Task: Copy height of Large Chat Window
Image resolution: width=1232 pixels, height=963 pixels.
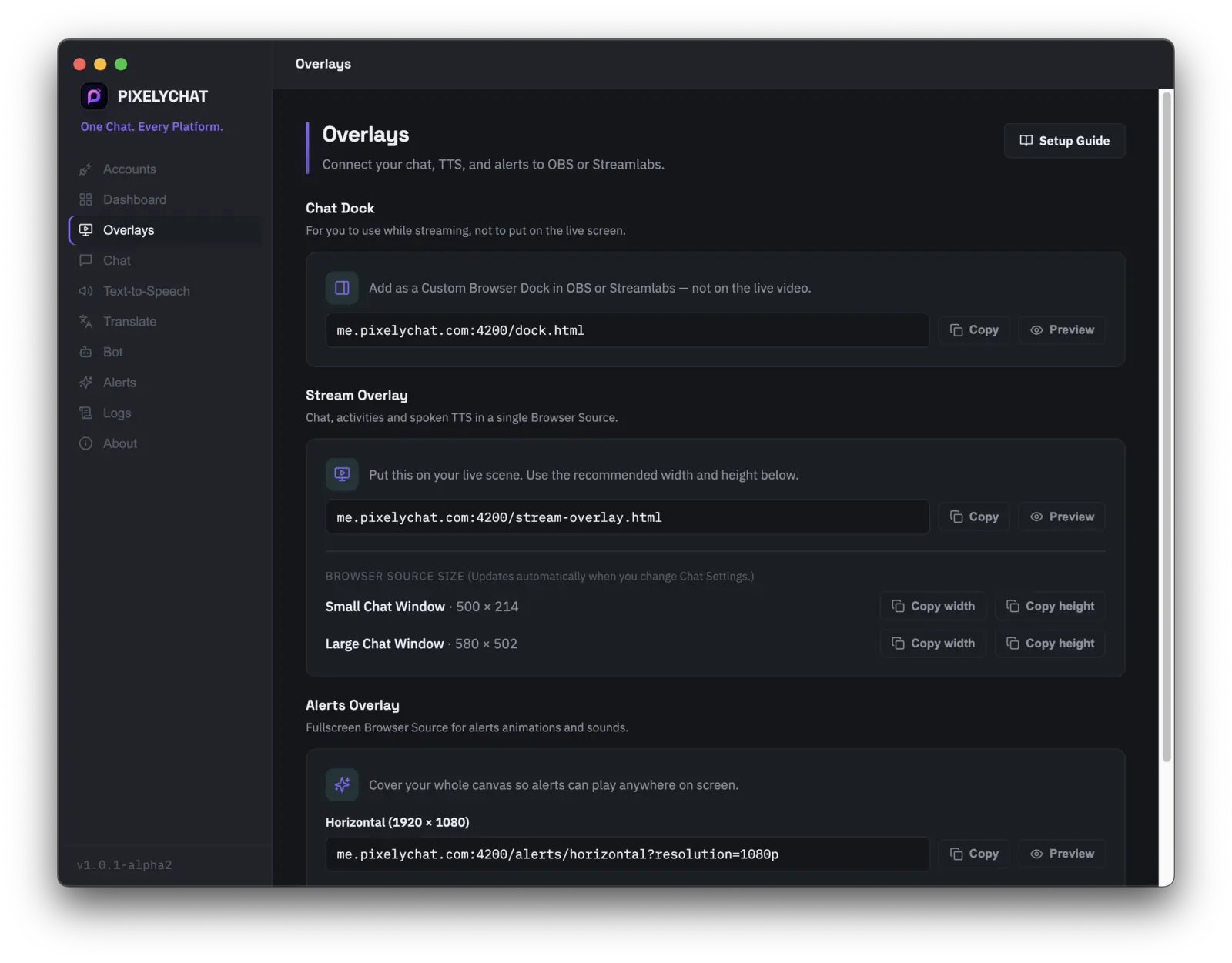Action: click(1050, 644)
